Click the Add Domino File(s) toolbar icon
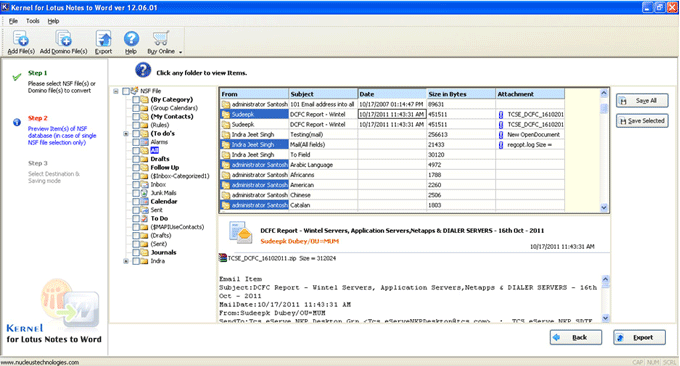The image size is (680, 366). pos(64,39)
